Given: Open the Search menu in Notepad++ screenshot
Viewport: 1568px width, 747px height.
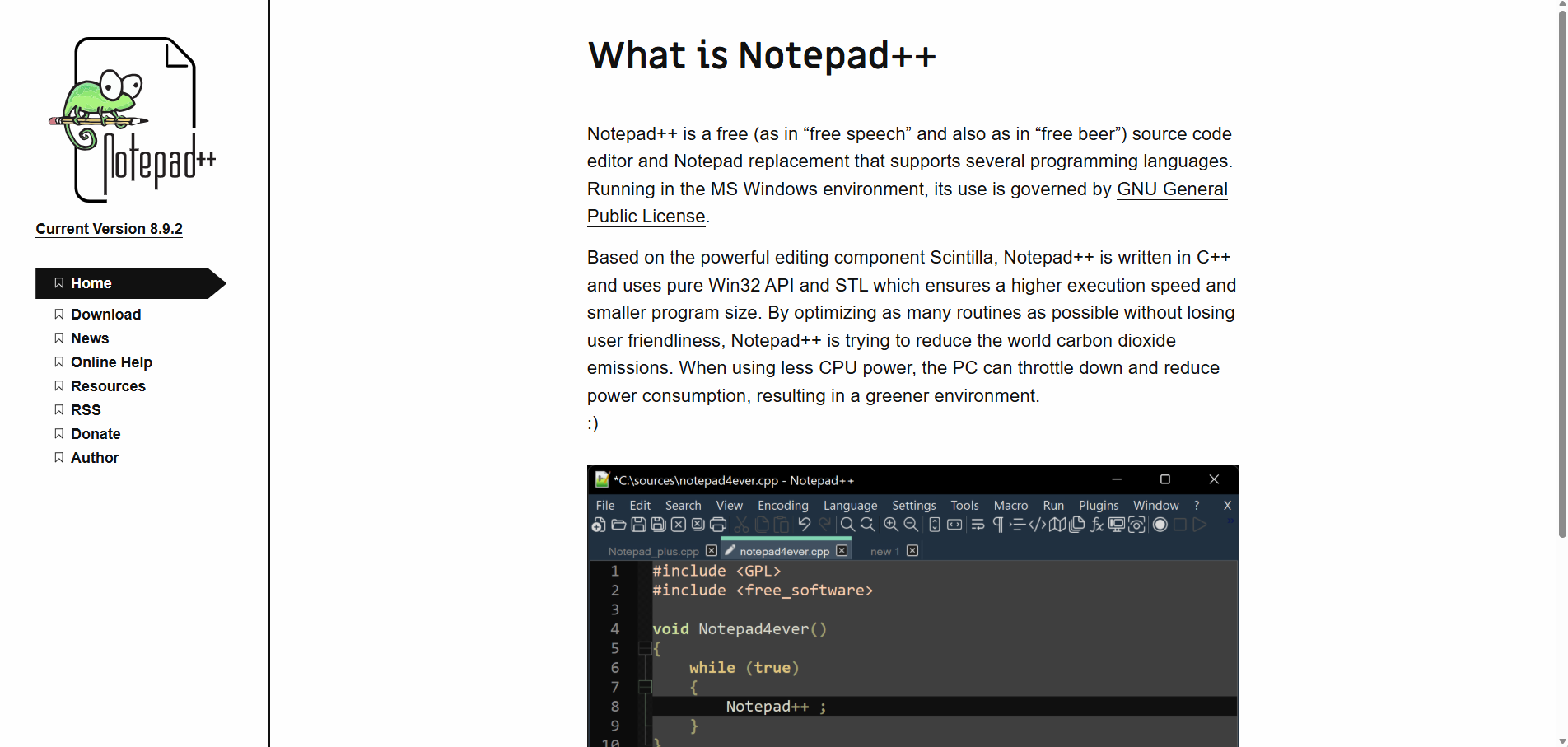Looking at the screenshot, I should coord(684,506).
